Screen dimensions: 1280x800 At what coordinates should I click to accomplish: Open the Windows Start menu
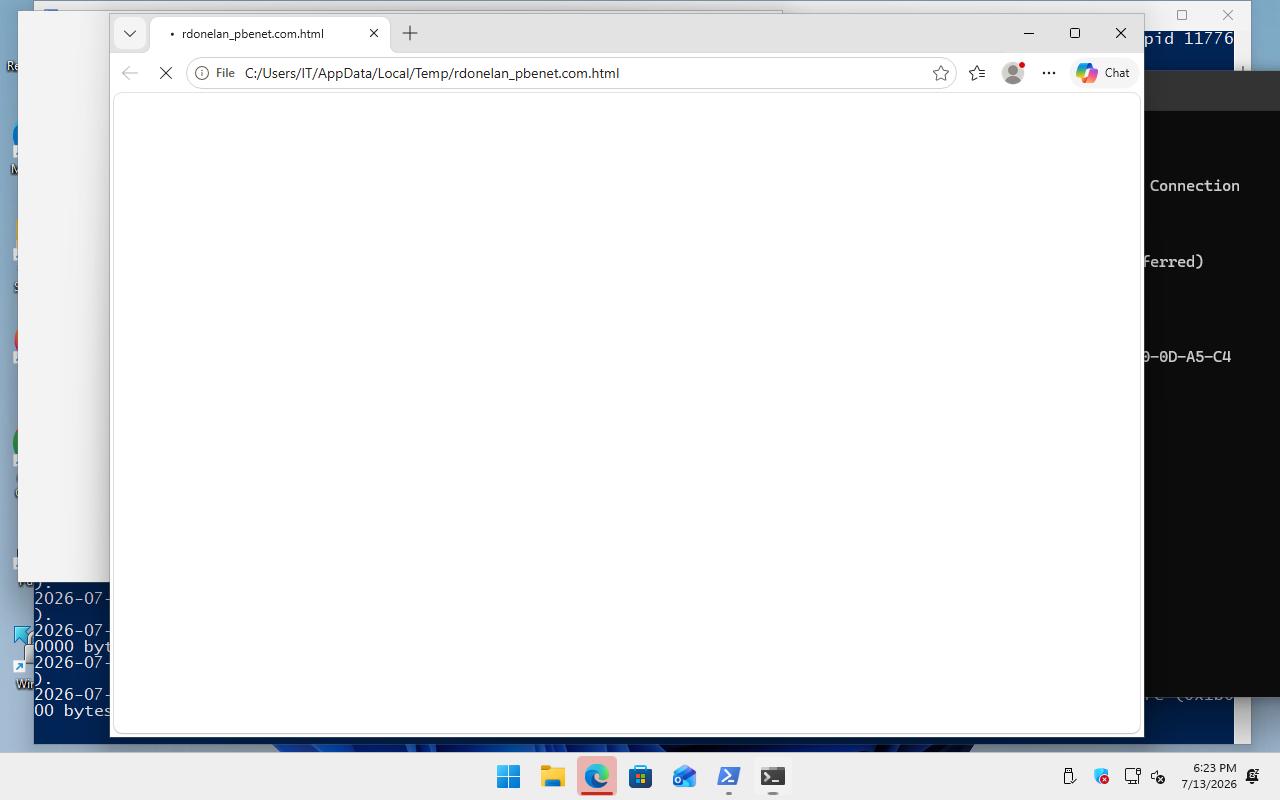coord(509,777)
